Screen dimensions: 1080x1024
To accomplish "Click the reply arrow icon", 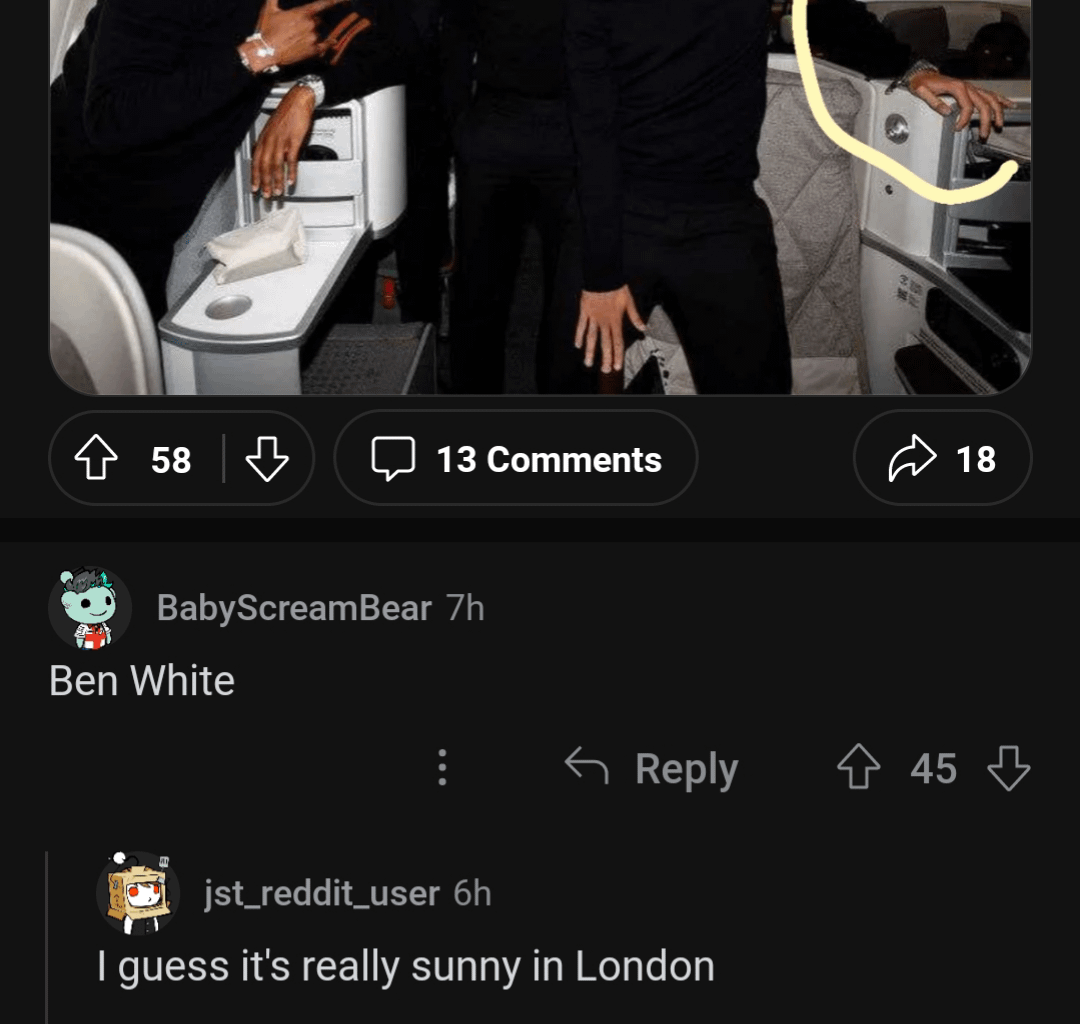I will pos(587,767).
